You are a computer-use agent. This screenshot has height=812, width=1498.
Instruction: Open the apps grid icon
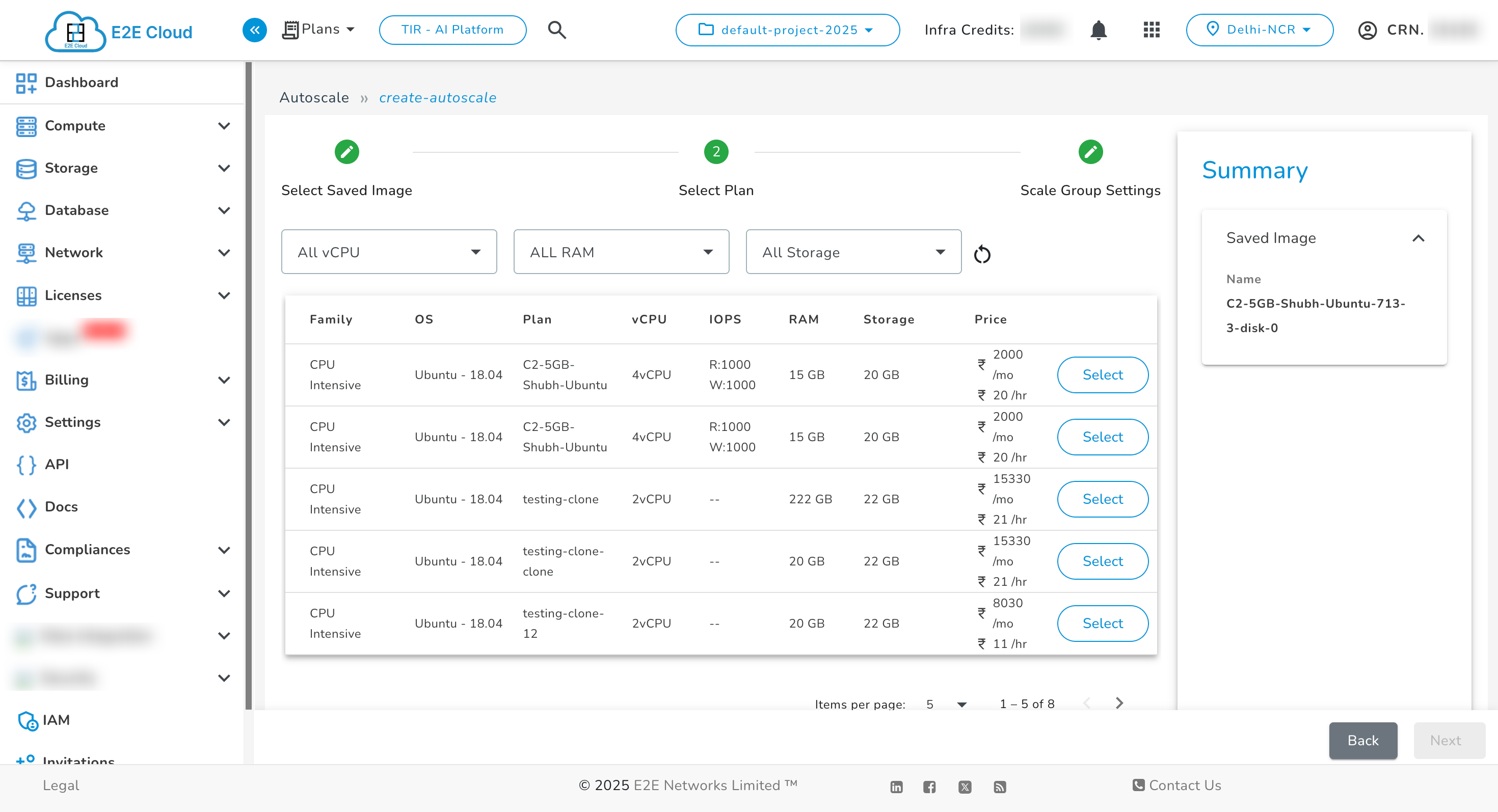point(1151,30)
